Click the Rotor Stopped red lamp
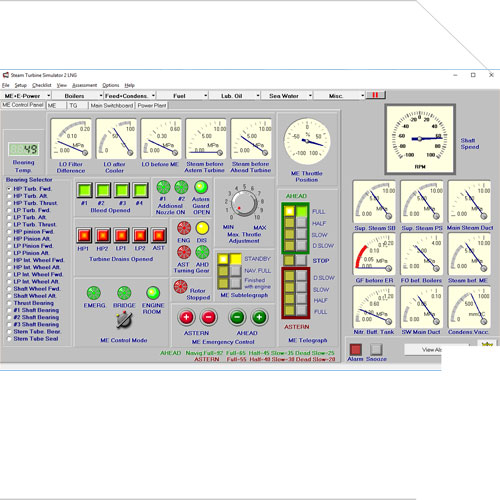 (x=180, y=287)
